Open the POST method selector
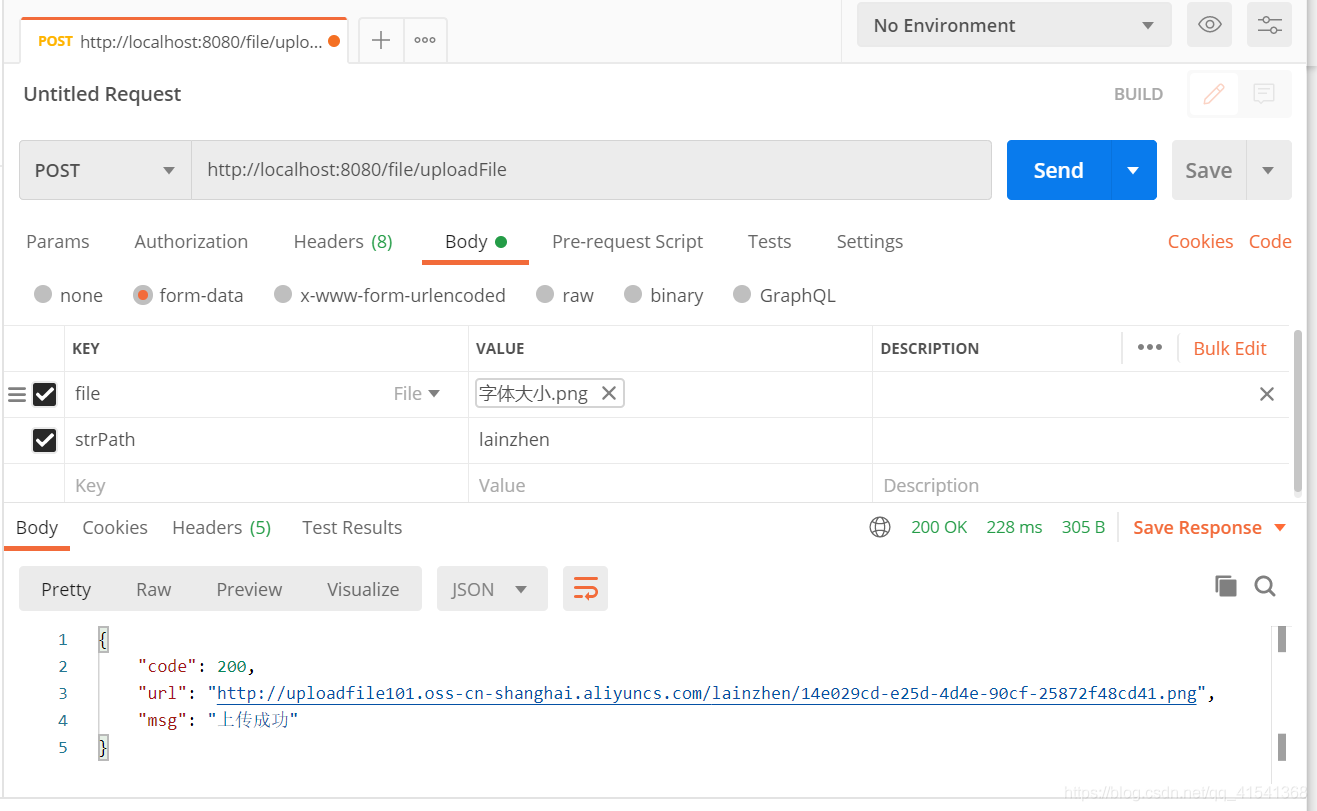The height and width of the screenshot is (811, 1317). point(103,170)
